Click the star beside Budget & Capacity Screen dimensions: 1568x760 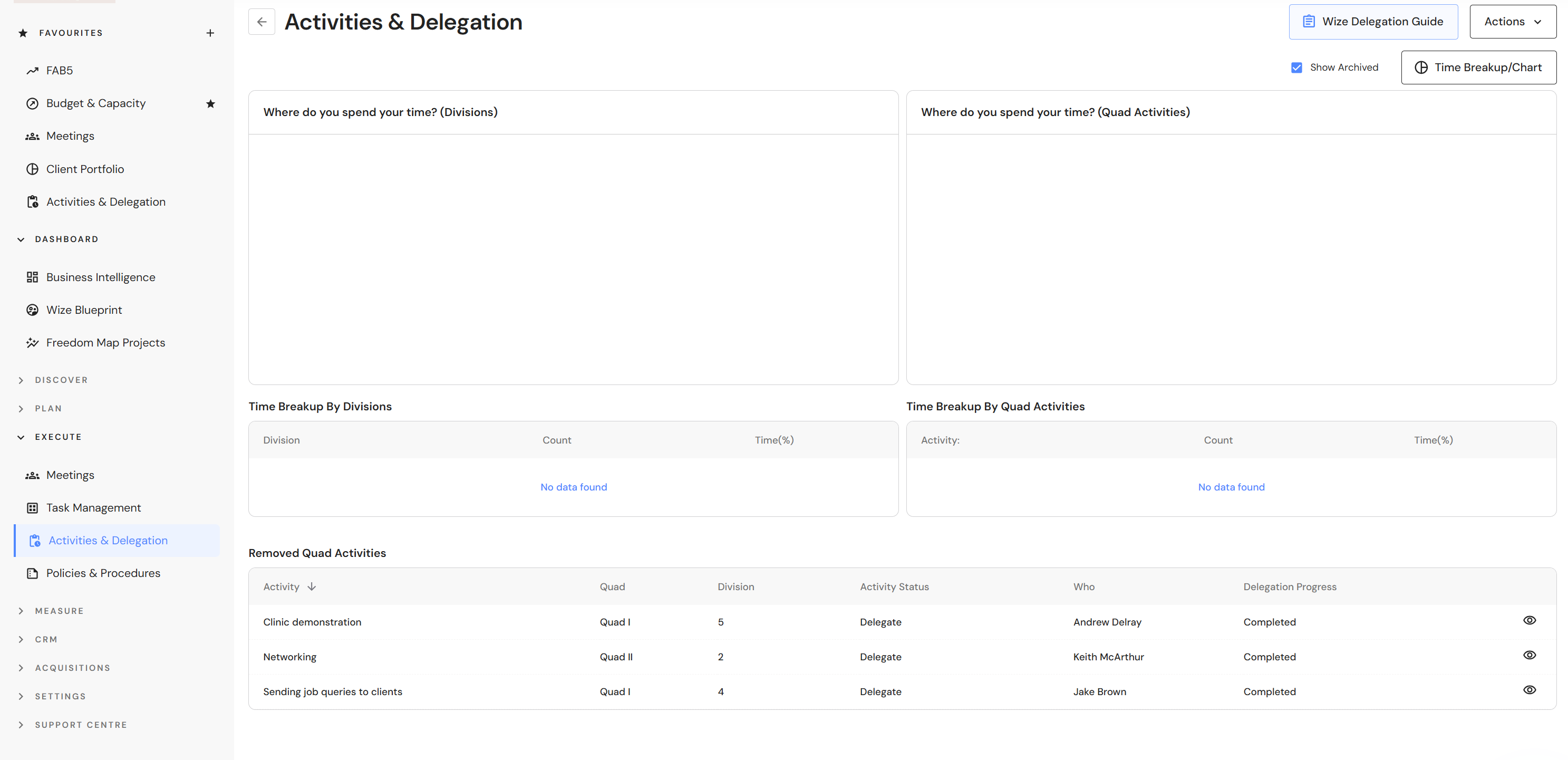[210, 103]
